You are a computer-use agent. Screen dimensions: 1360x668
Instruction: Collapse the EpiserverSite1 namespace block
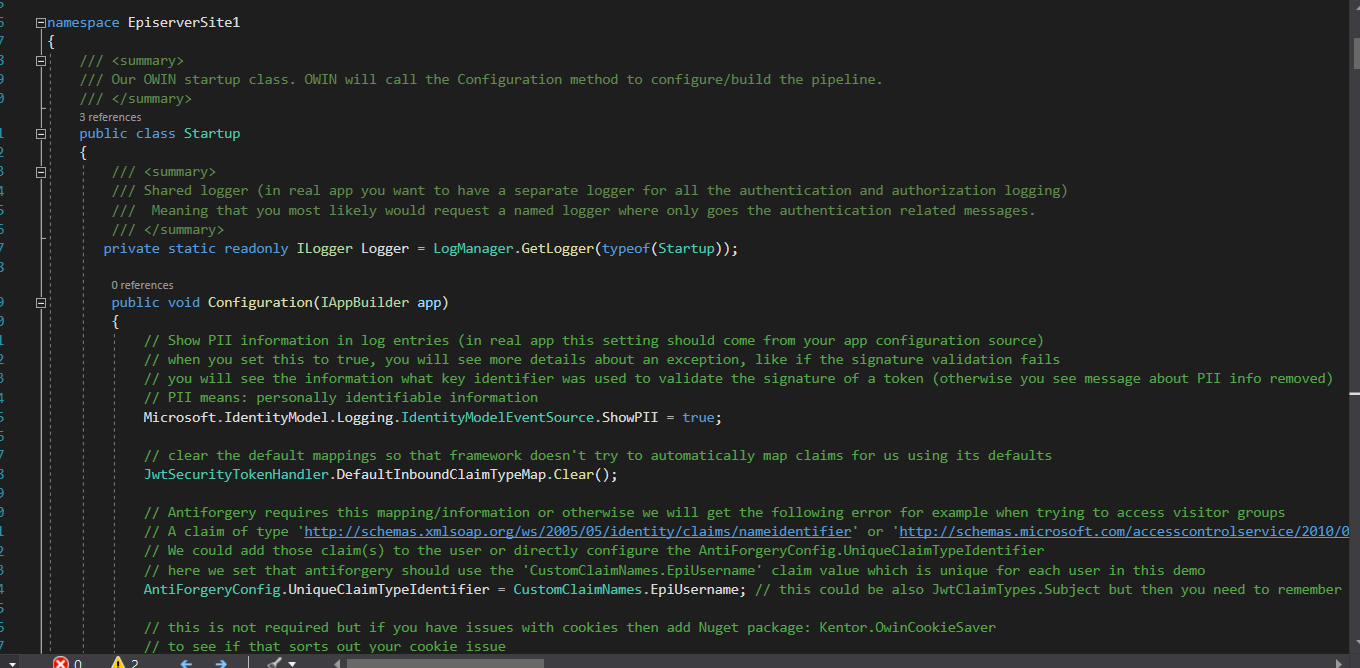coord(40,22)
